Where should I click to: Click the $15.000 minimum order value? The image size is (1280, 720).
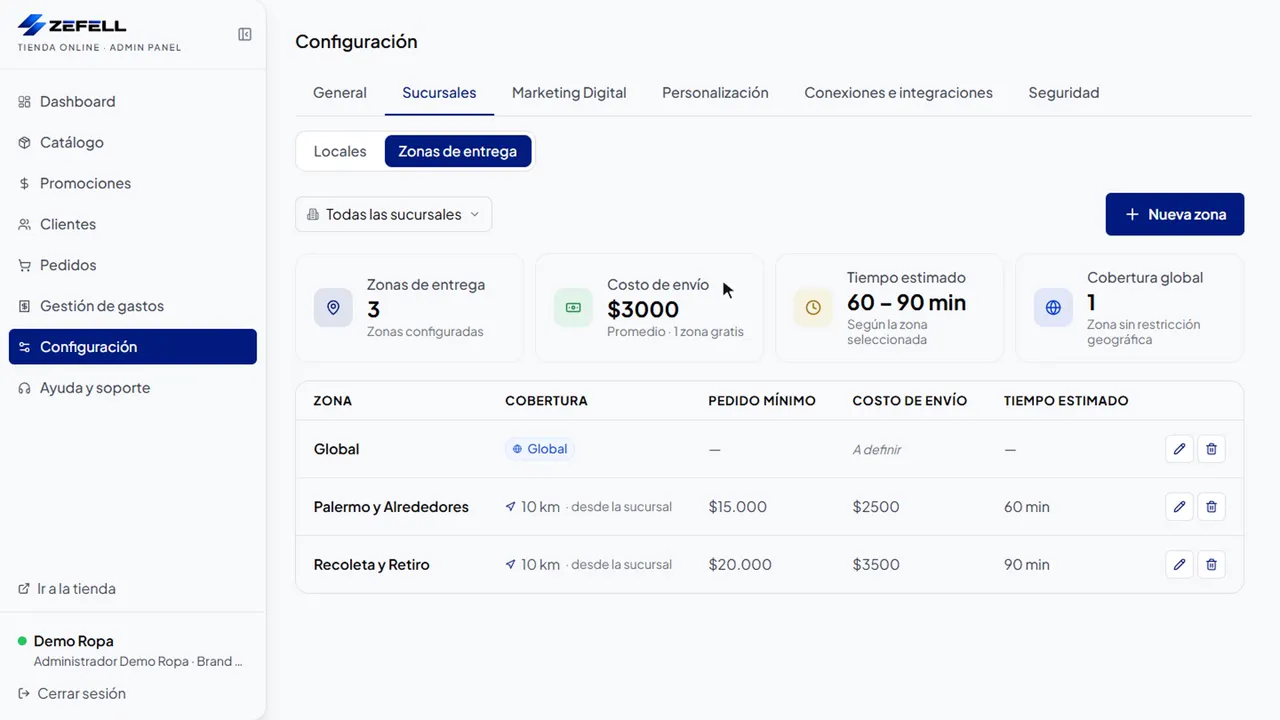738,507
